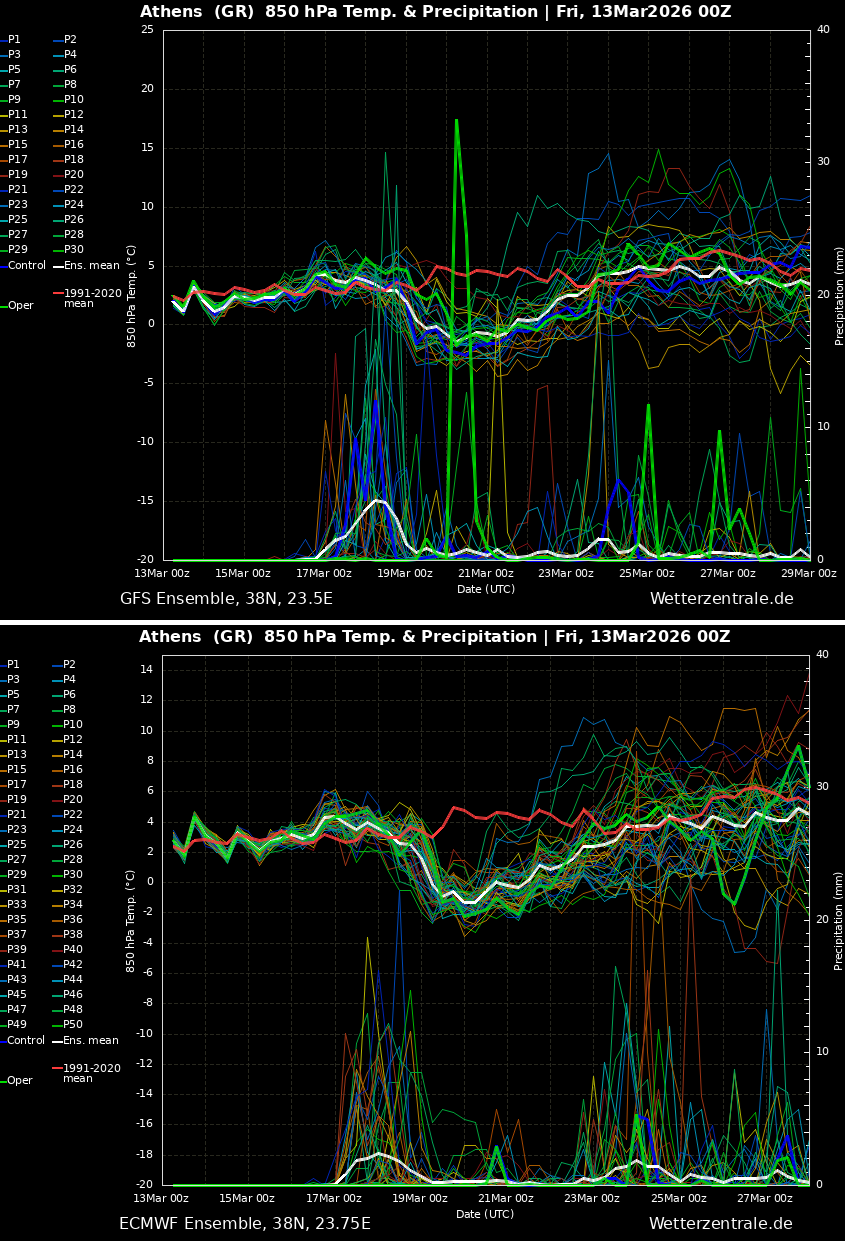Click 850 hPa Temp. axis label on ECMWF chart
The width and height of the screenshot is (845, 1241).
click(x=132, y=920)
